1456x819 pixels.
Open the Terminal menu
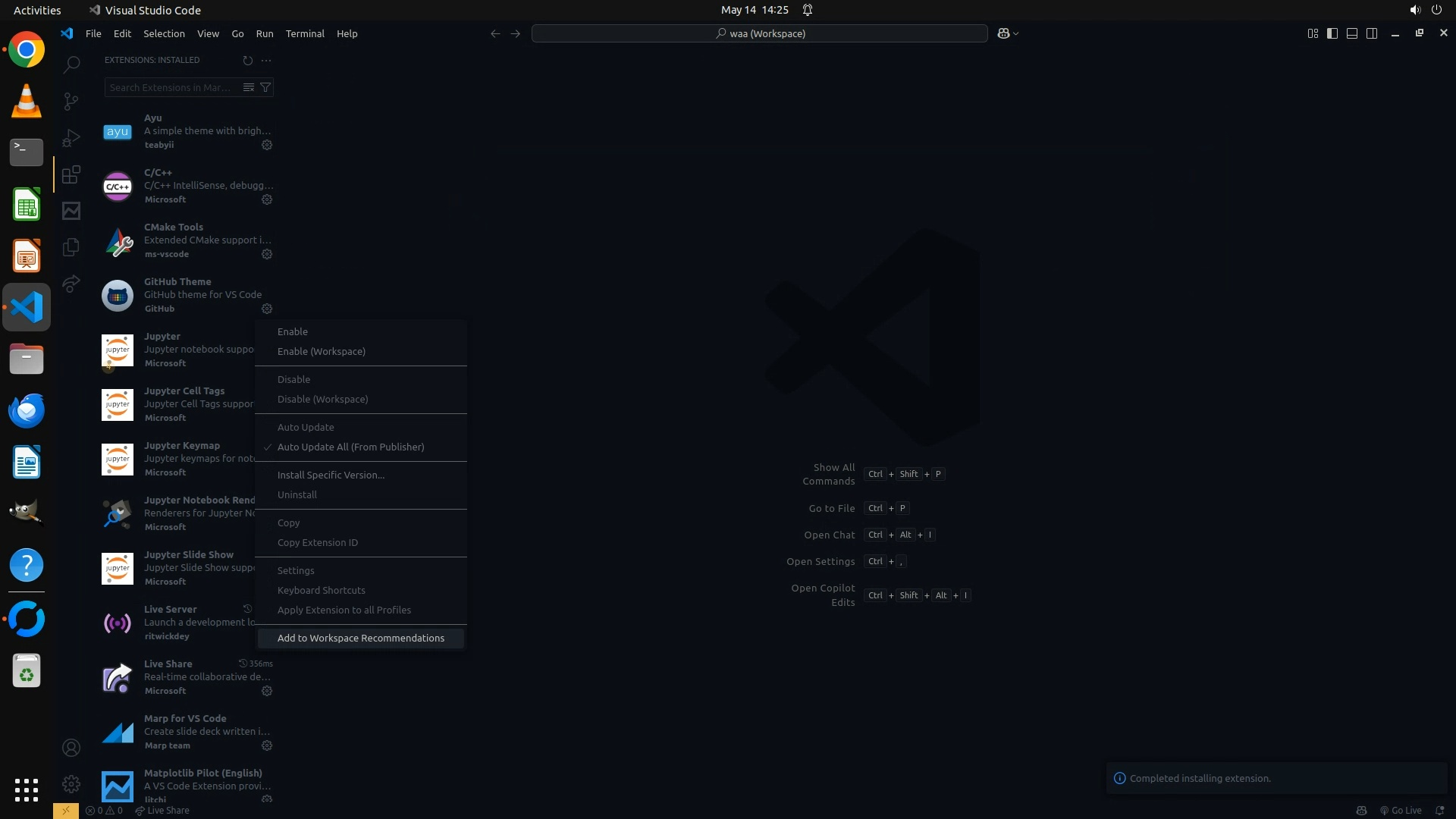[305, 33]
